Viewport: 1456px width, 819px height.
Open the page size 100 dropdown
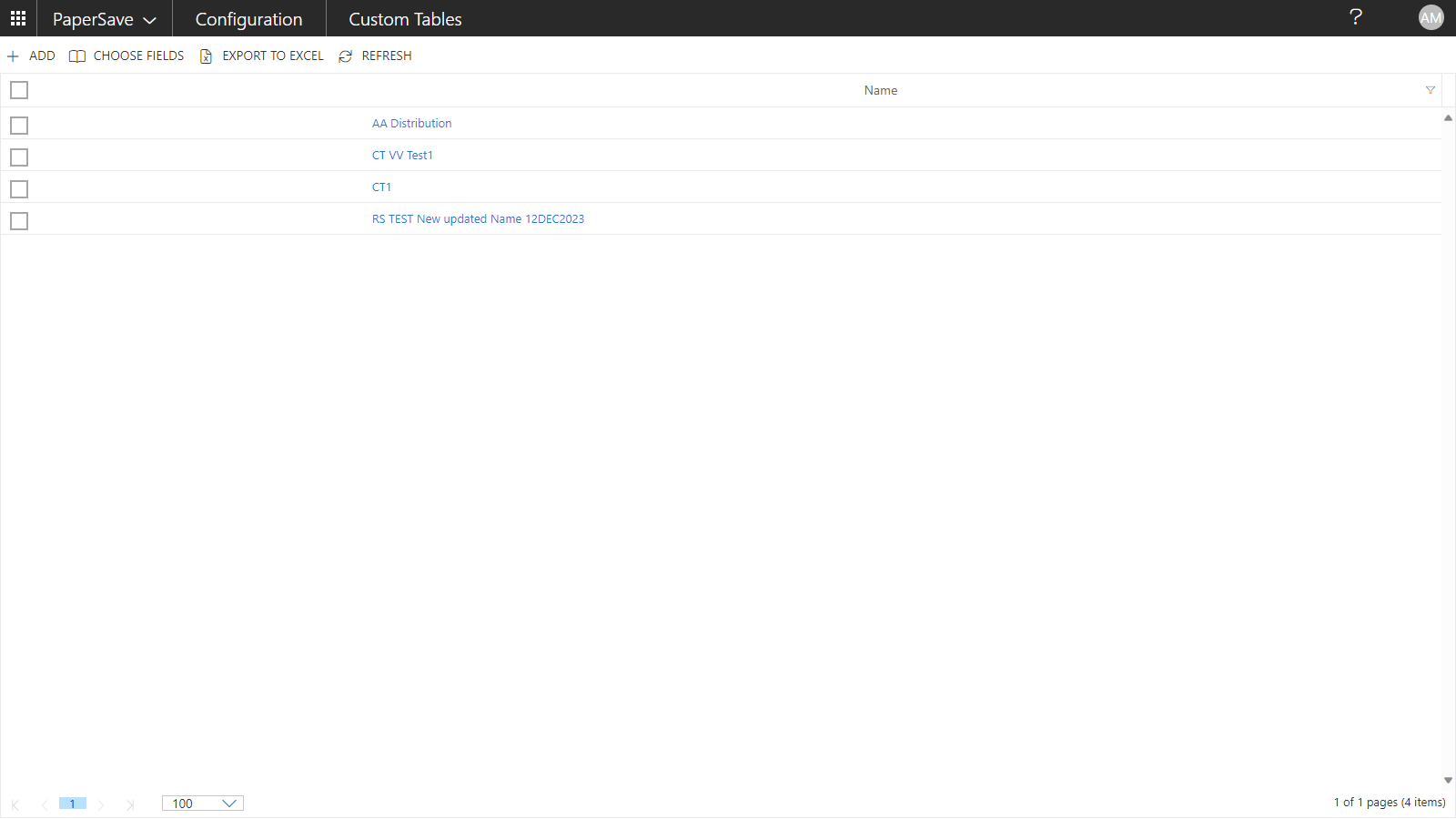pyautogui.click(x=203, y=804)
